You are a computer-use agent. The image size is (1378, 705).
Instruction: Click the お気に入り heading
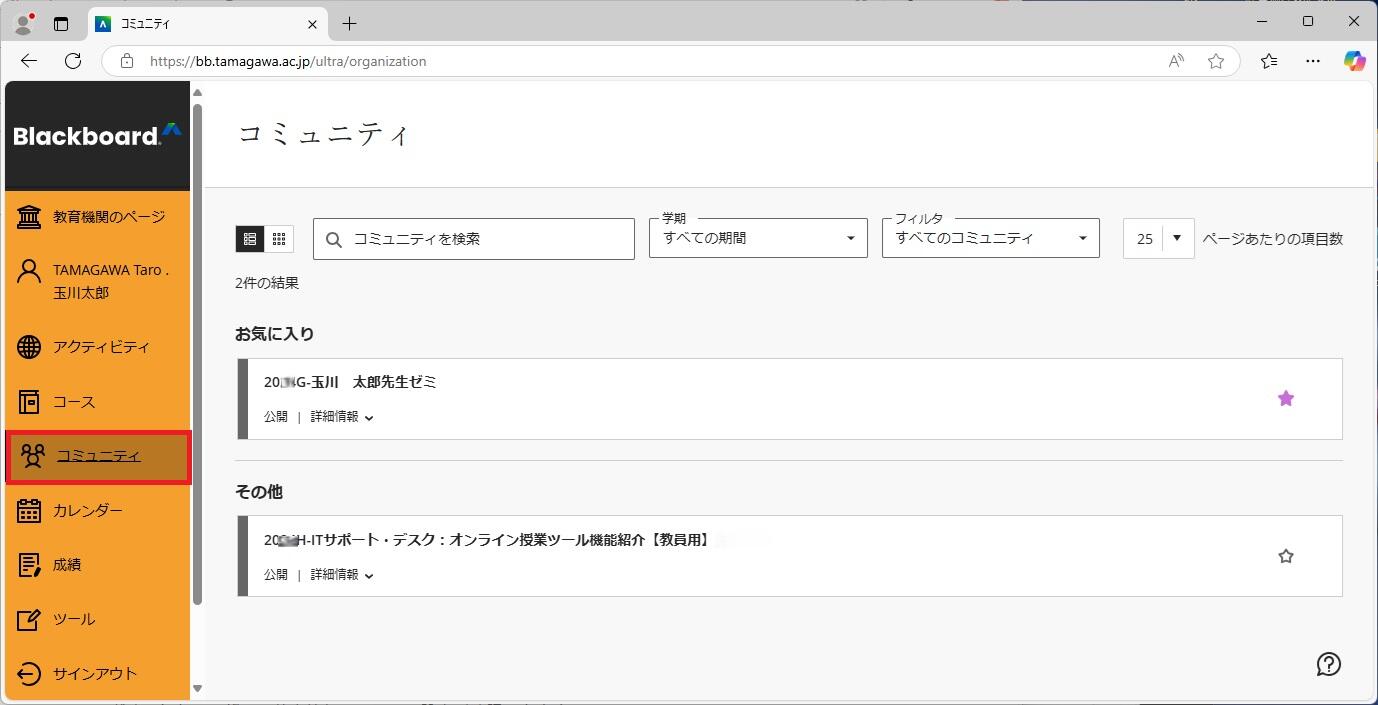point(274,334)
